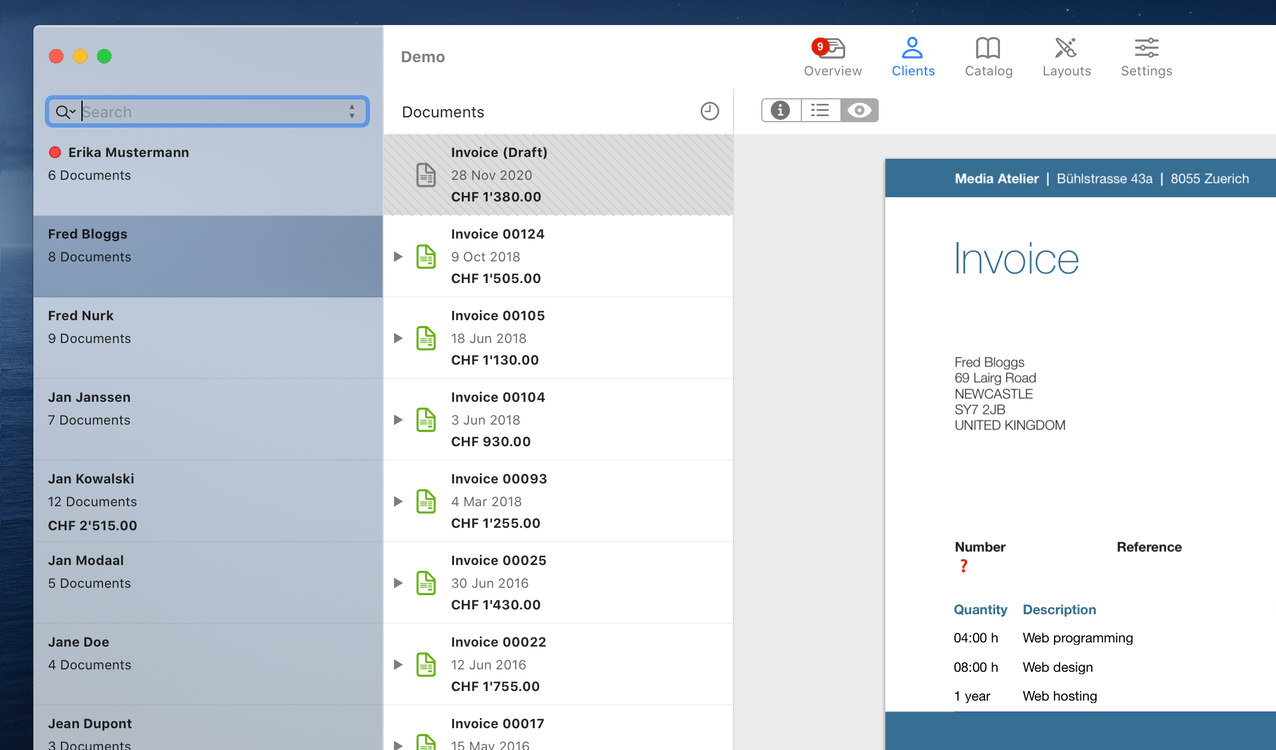Click the search field stepper arrows
Screen dimensions: 1276x750
point(352,112)
